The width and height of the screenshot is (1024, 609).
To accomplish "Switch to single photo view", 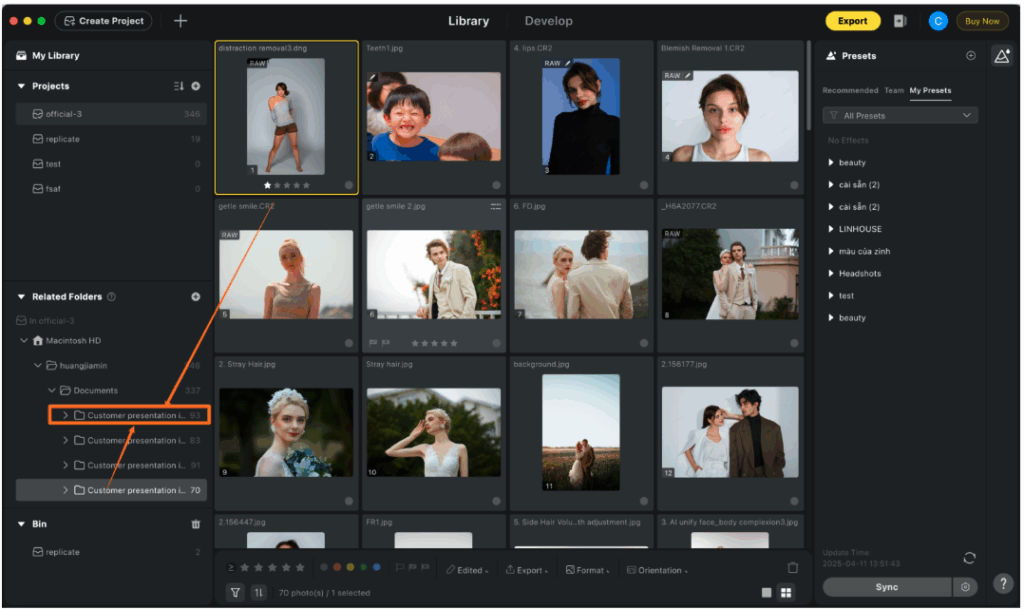I will (767, 593).
